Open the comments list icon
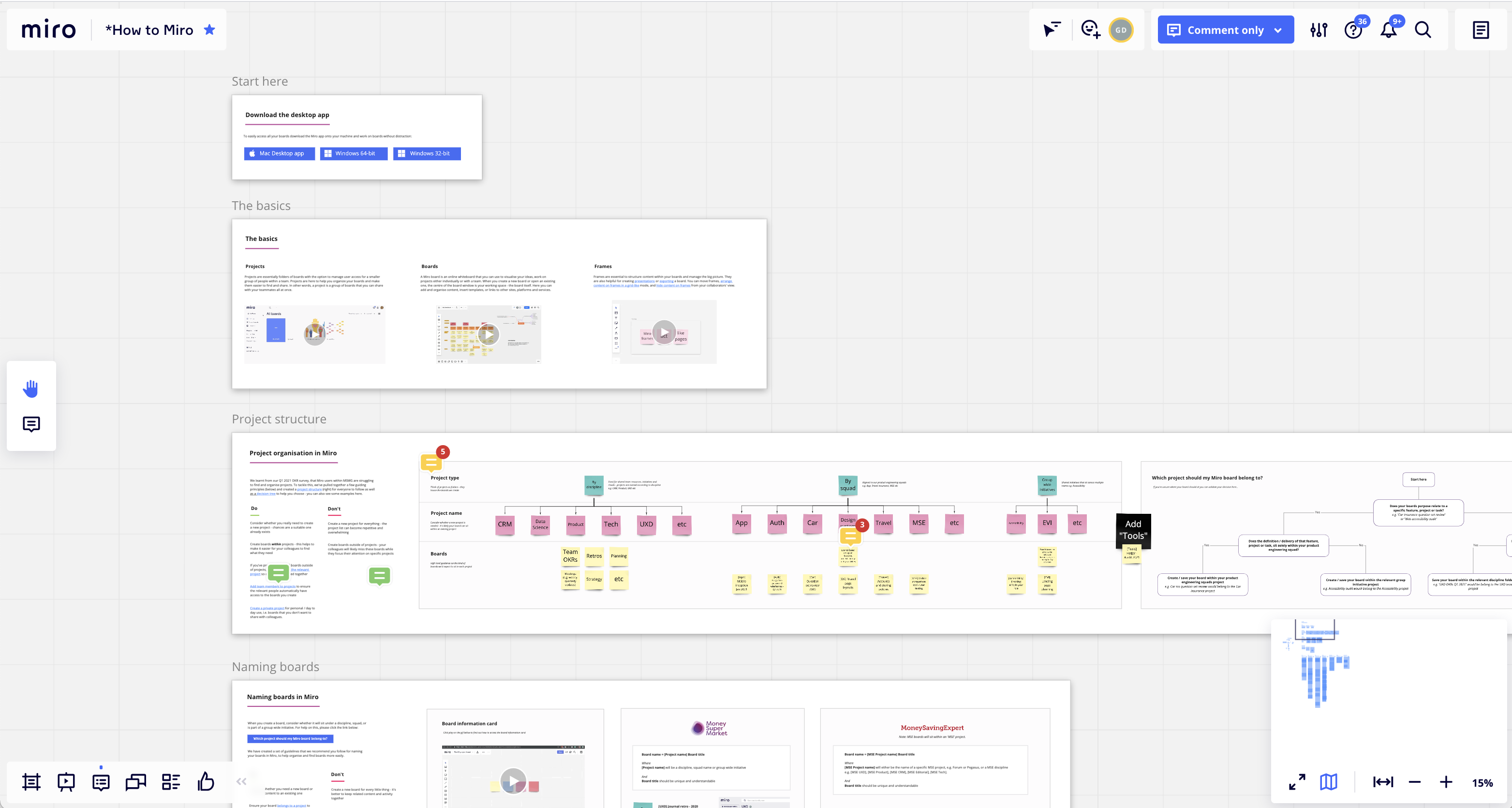Viewport: 1512px width, 808px height. [101, 782]
